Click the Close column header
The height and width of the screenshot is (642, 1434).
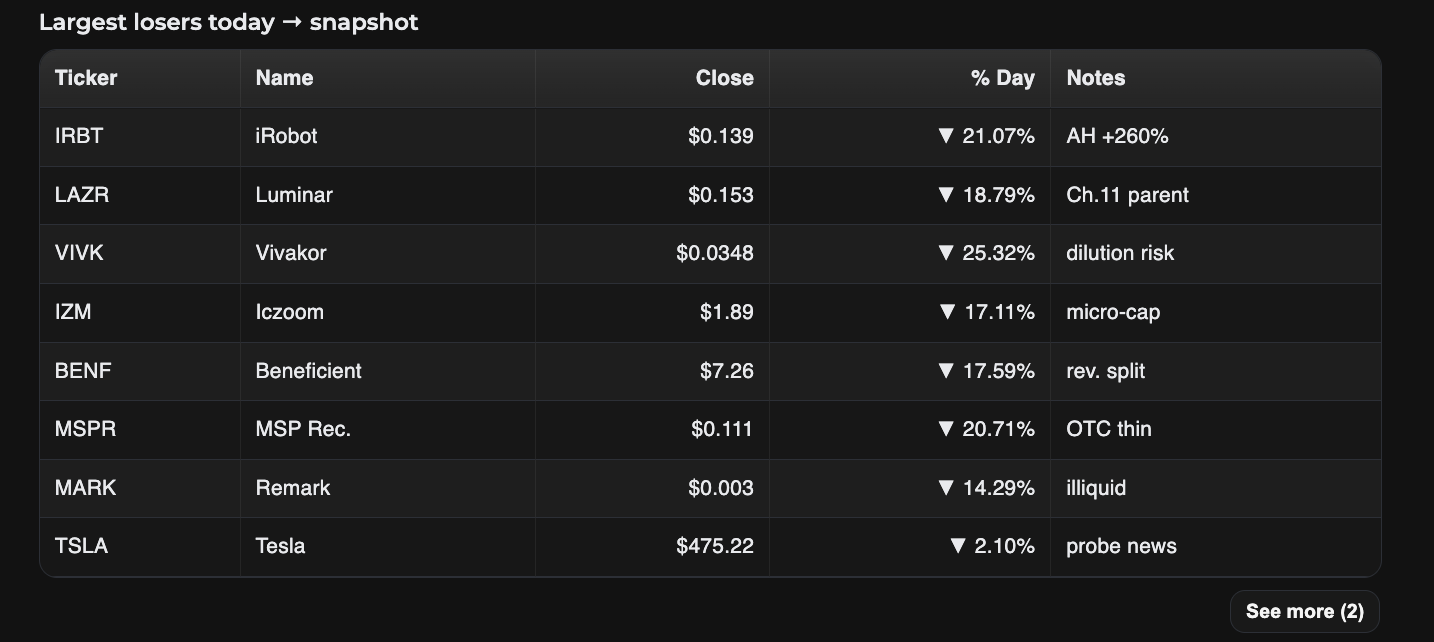pyautogui.click(x=724, y=78)
